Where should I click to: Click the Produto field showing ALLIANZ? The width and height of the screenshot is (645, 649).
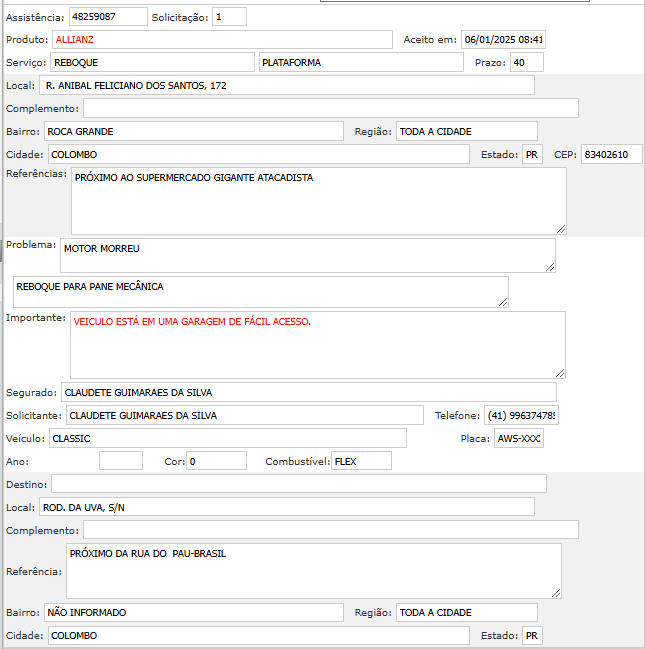(x=222, y=39)
